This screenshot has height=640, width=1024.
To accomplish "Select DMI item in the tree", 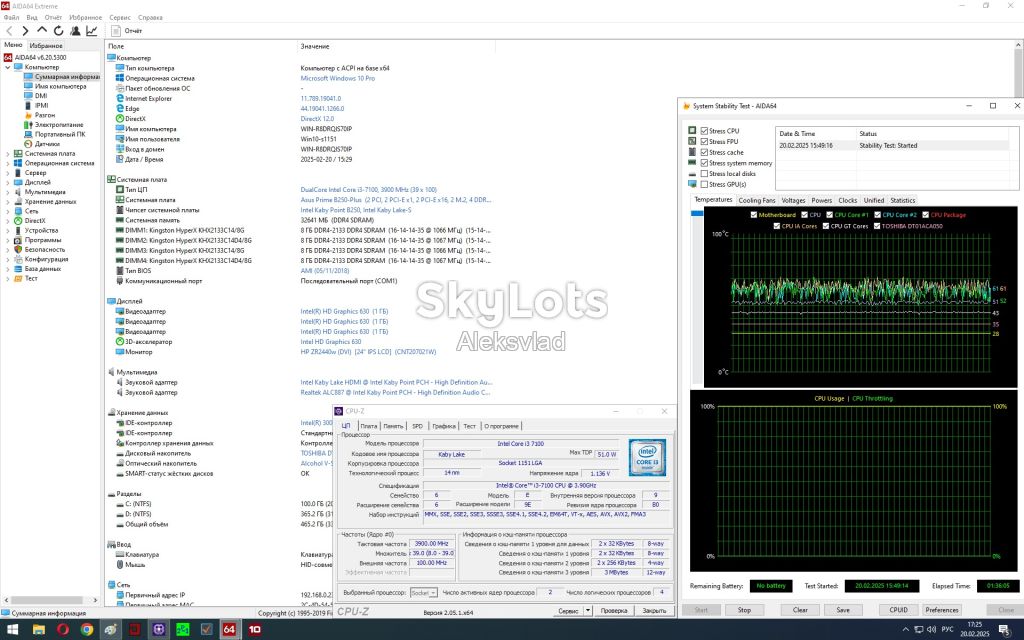I will (41, 95).
